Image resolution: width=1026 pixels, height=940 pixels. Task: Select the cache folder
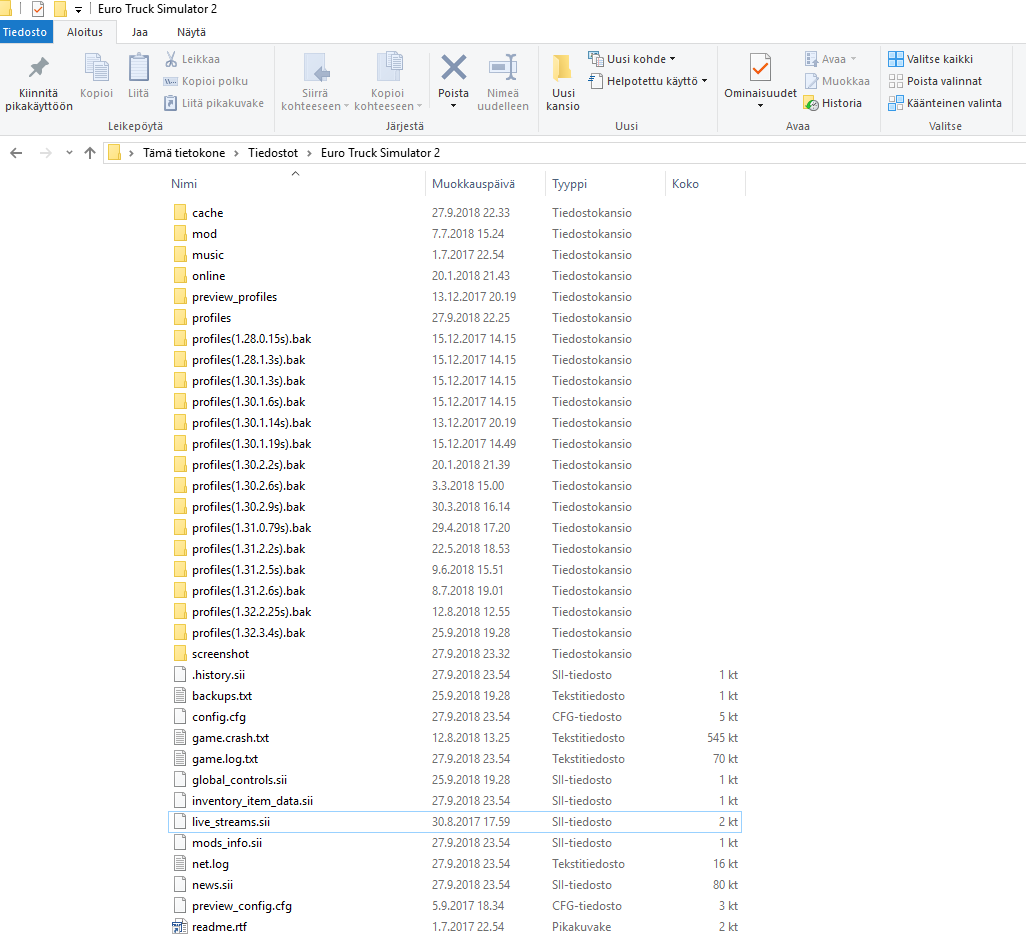click(455, 213)
